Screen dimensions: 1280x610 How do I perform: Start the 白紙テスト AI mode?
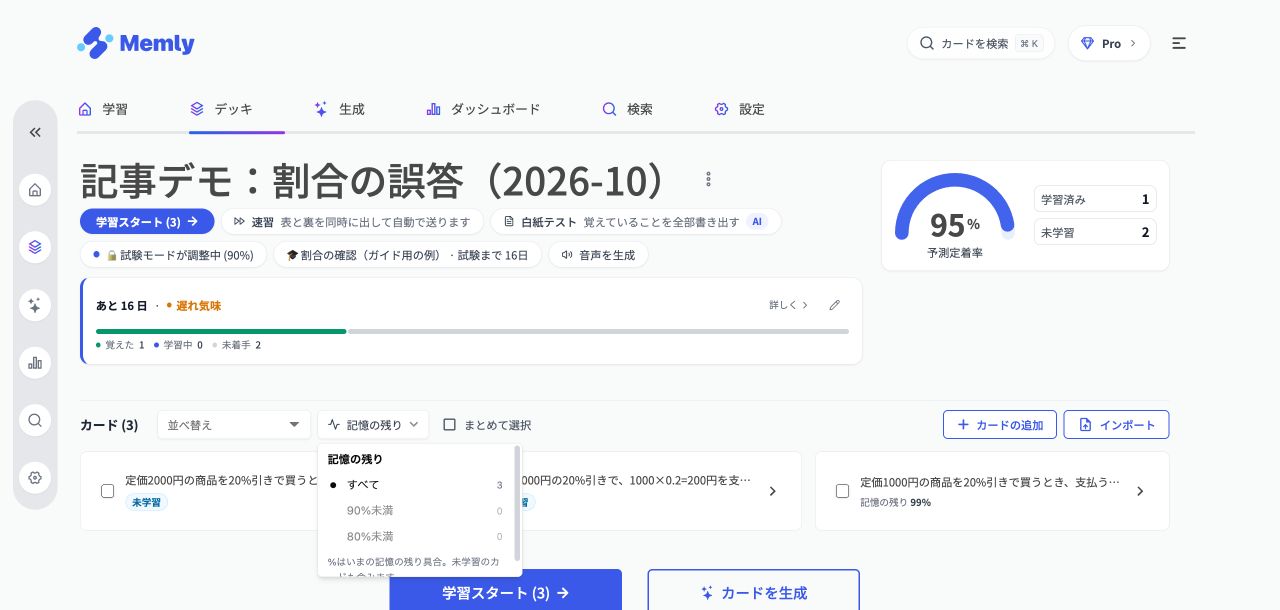(635, 222)
